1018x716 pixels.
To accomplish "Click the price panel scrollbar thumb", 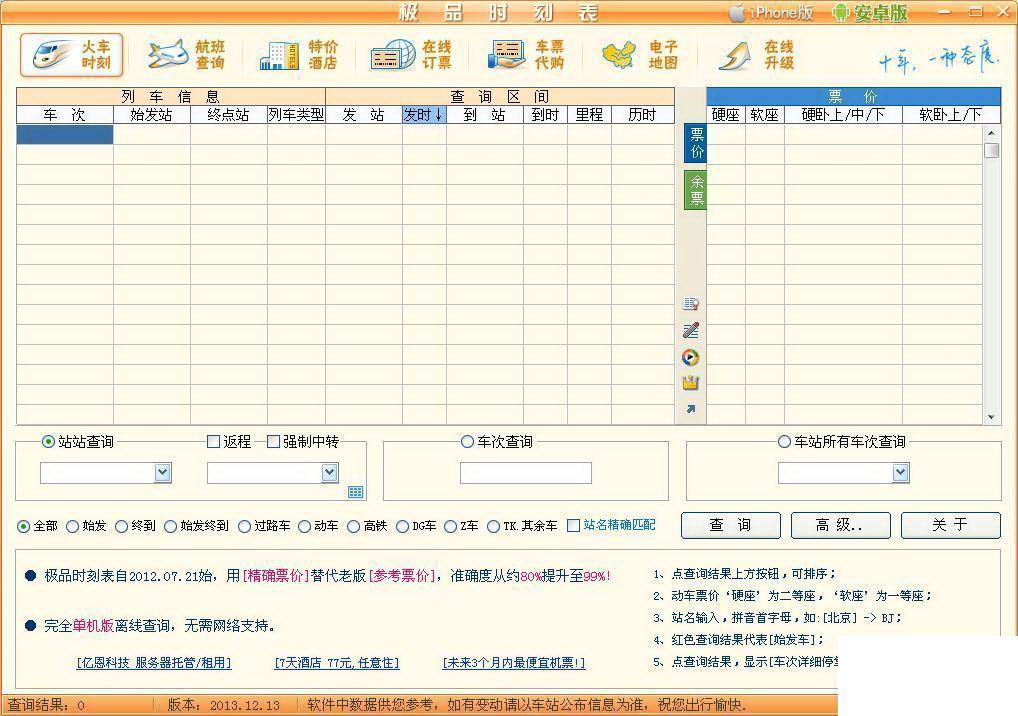I will coord(991,150).
